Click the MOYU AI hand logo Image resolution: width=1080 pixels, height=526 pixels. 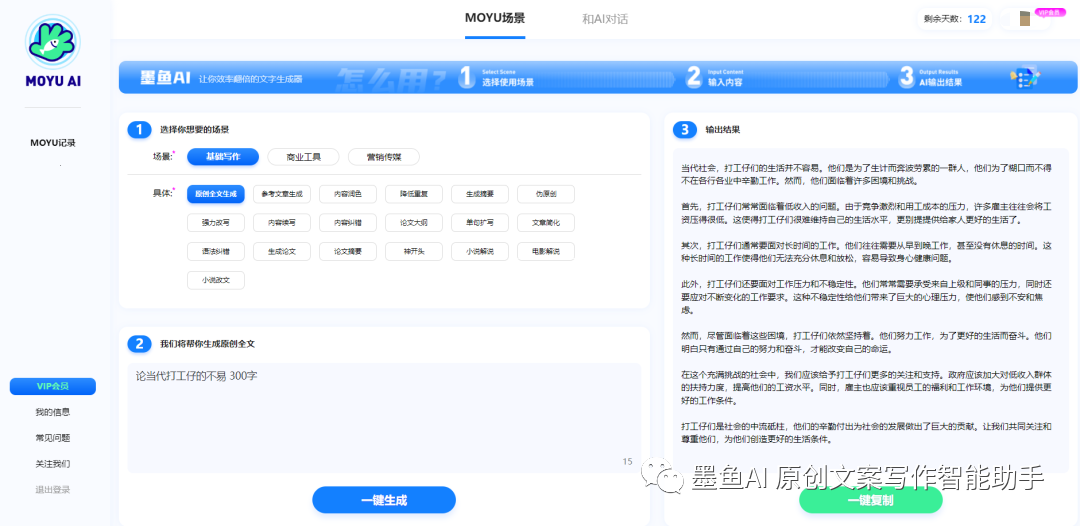click(54, 42)
